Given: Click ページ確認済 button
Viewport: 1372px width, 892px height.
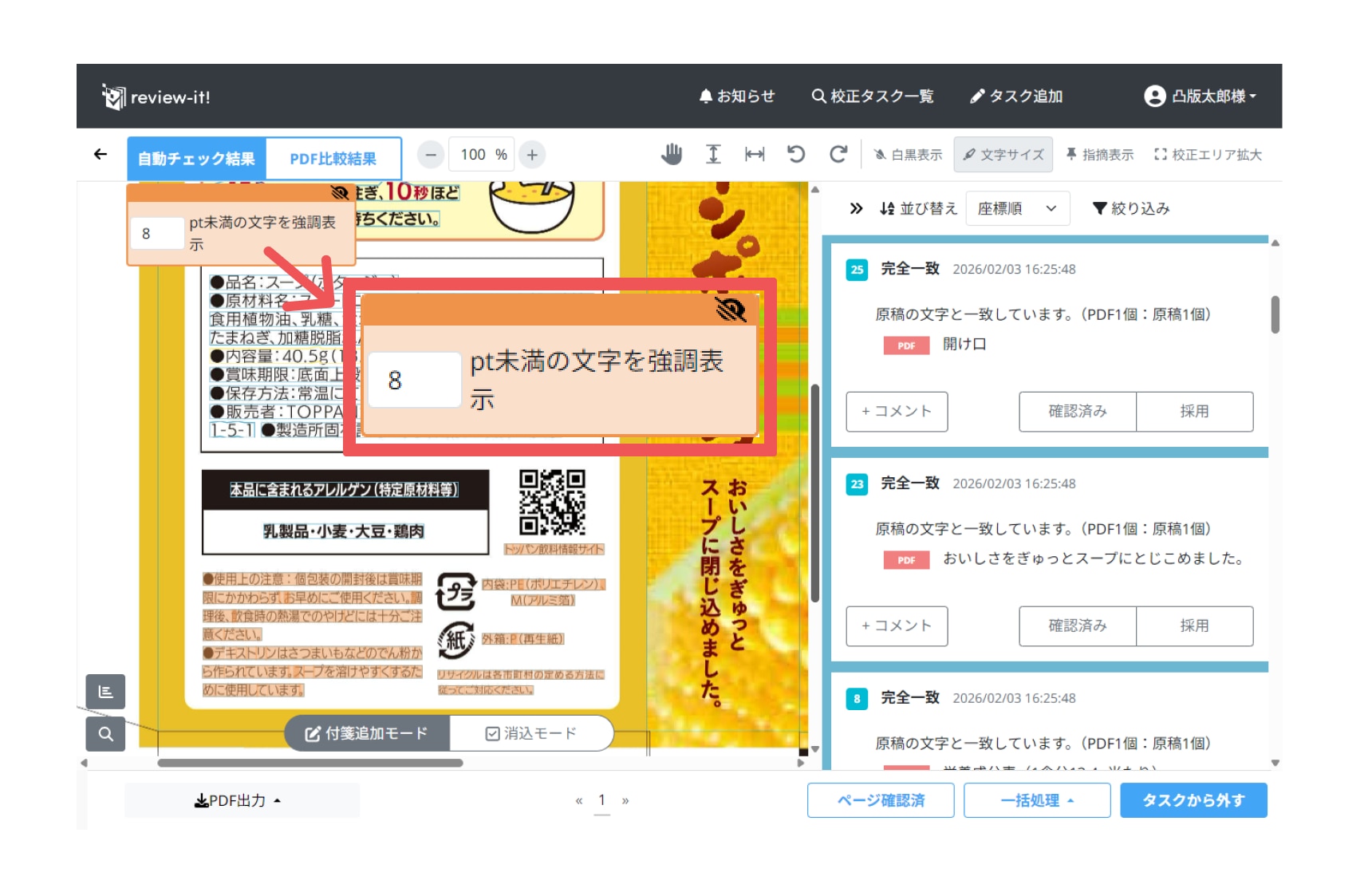Looking at the screenshot, I should [880, 800].
